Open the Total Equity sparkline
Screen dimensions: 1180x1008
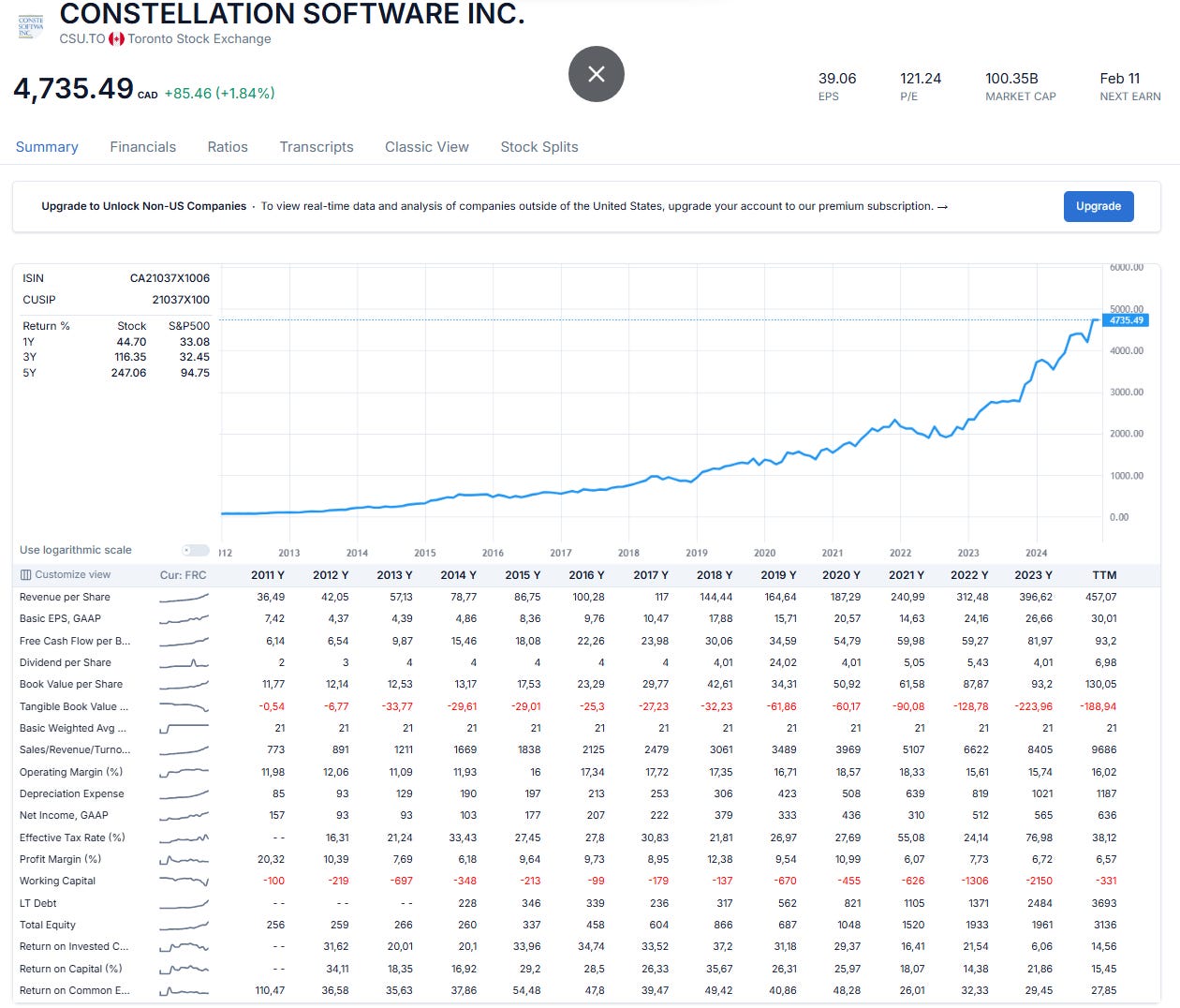click(x=184, y=925)
